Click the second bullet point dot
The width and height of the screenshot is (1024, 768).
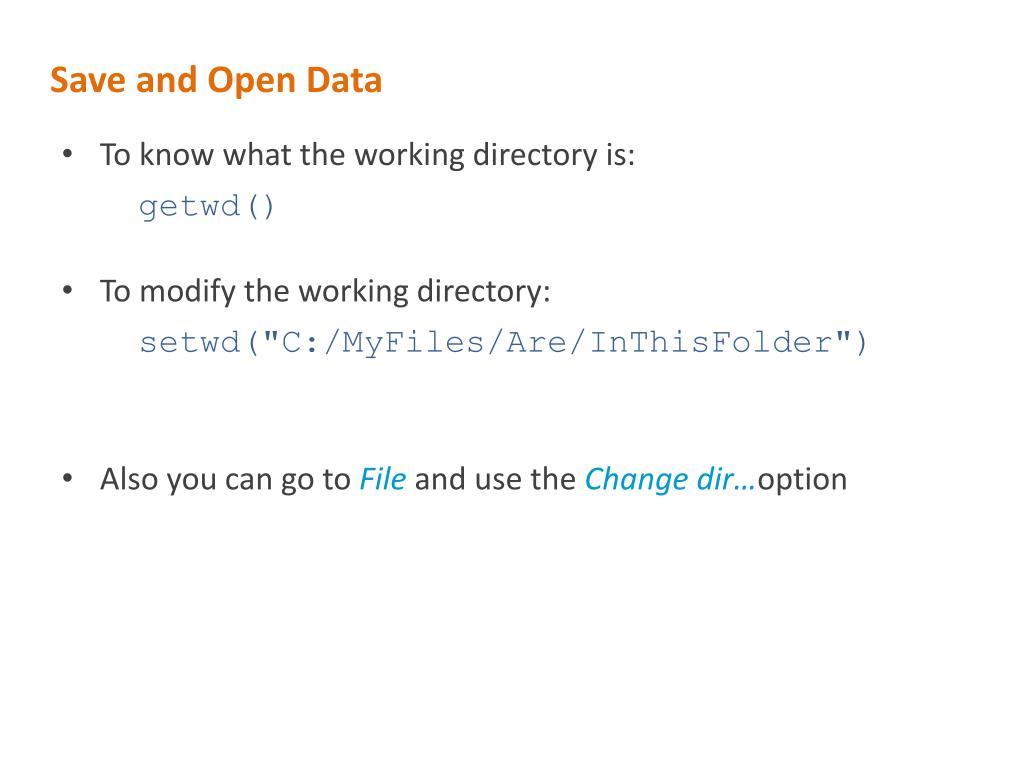[67, 290]
